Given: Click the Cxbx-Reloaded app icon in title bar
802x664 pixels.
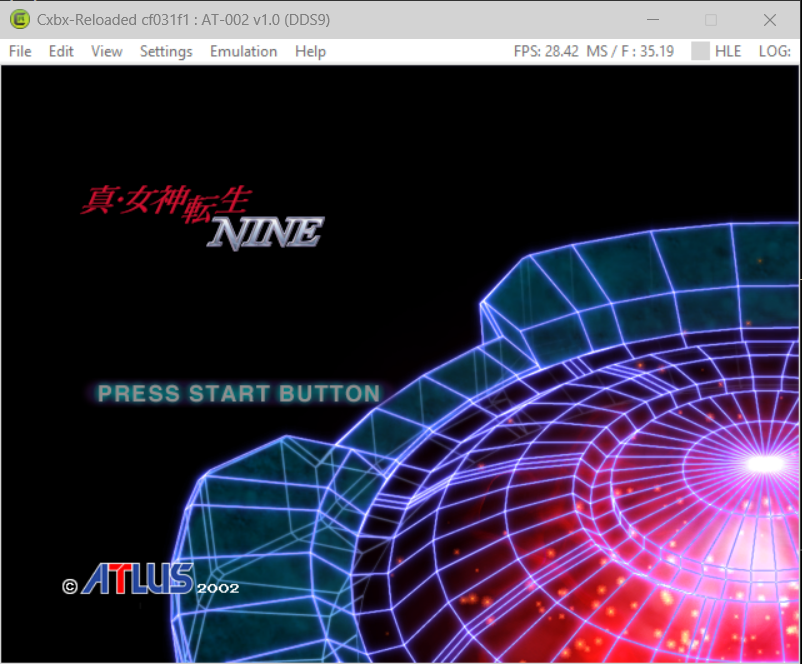Looking at the screenshot, I should coord(19,19).
